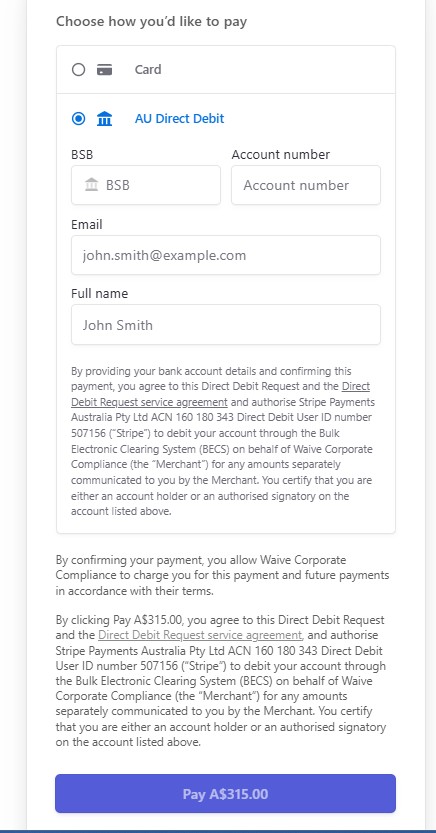Click the AU Direct Debit label text
This screenshot has width=436, height=833.
pyautogui.click(x=179, y=118)
